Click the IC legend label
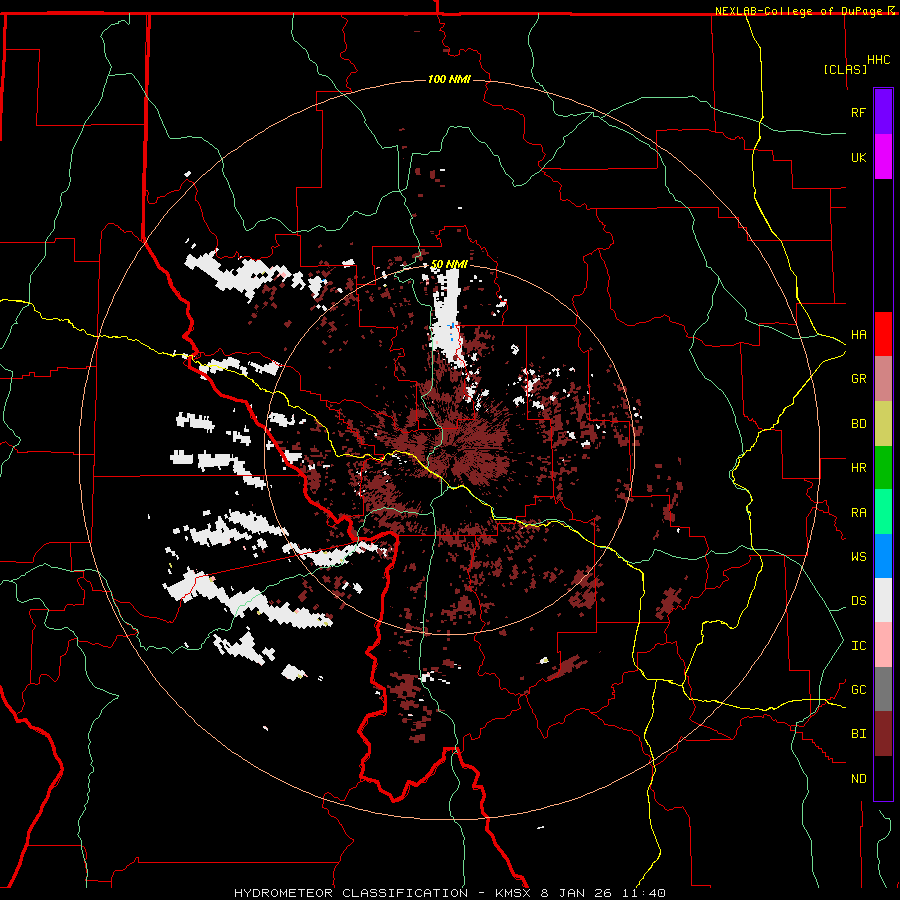This screenshot has height=900, width=900. pos(858,646)
